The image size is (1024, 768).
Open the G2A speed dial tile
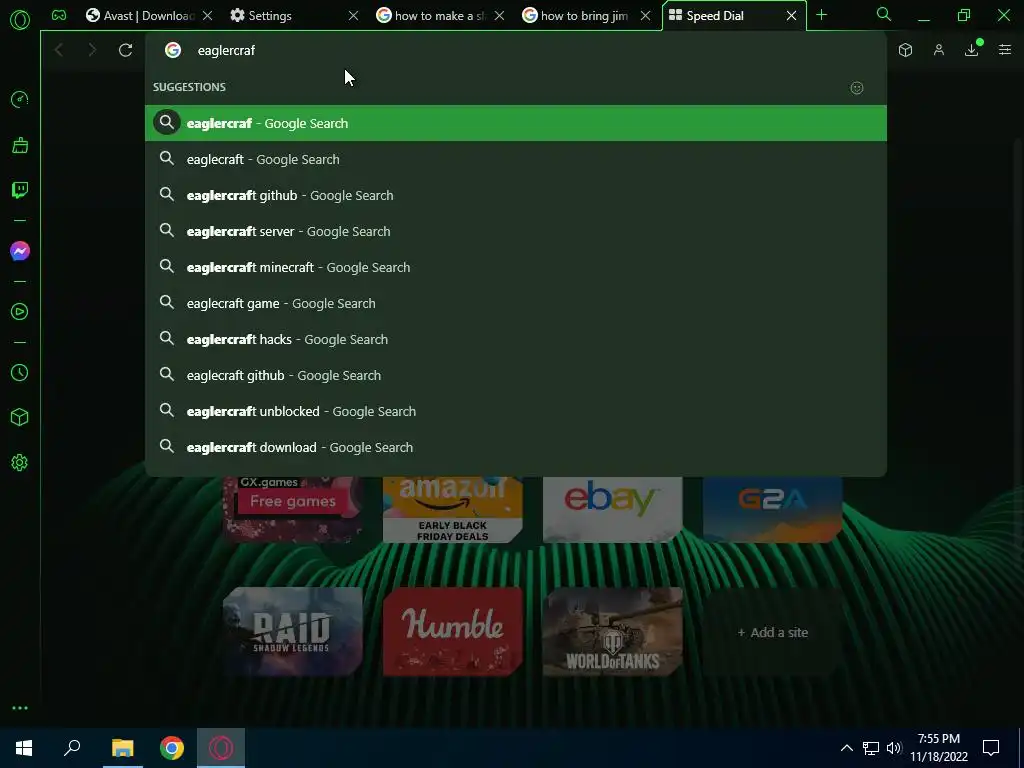[x=773, y=509]
